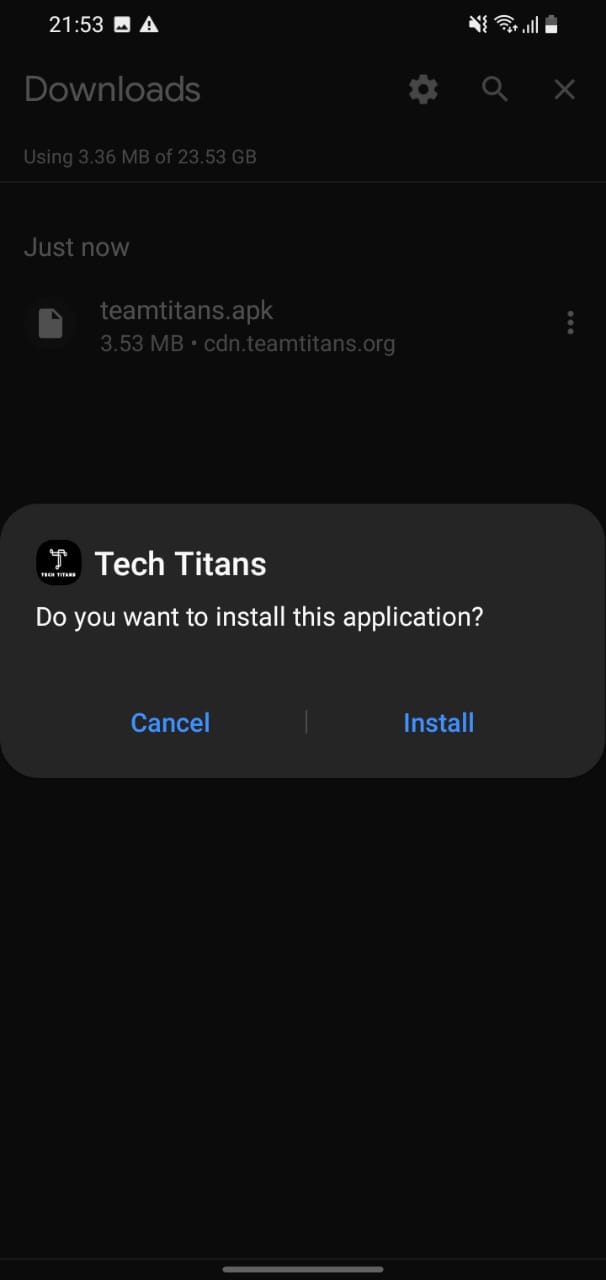Viewport: 606px width, 1280px height.
Task: Tap the Just now section header
Action: coord(76,247)
